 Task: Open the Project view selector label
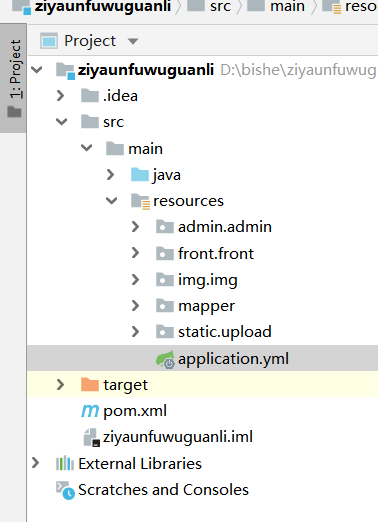90,41
